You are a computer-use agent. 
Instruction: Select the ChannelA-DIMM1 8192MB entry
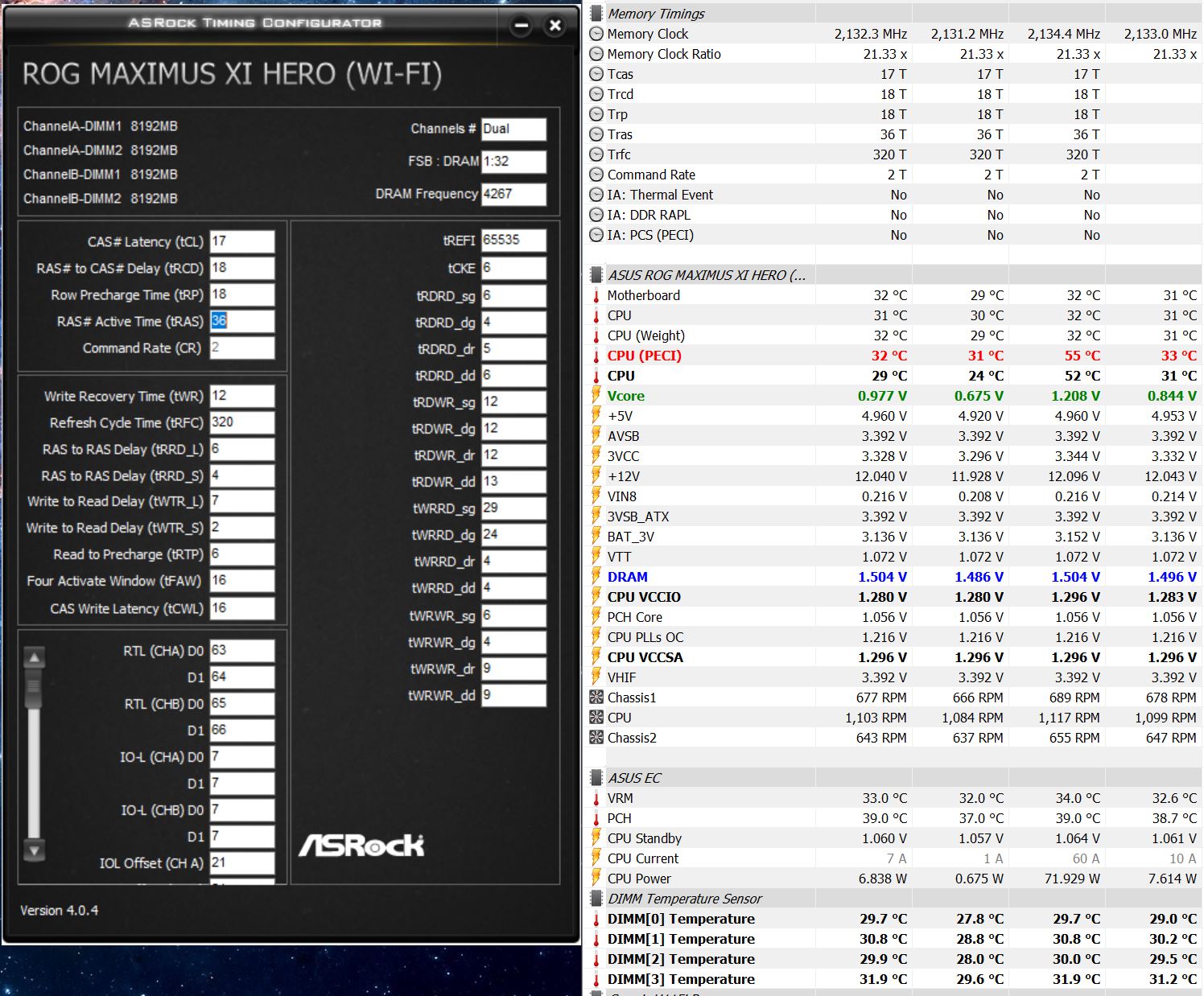(101, 126)
